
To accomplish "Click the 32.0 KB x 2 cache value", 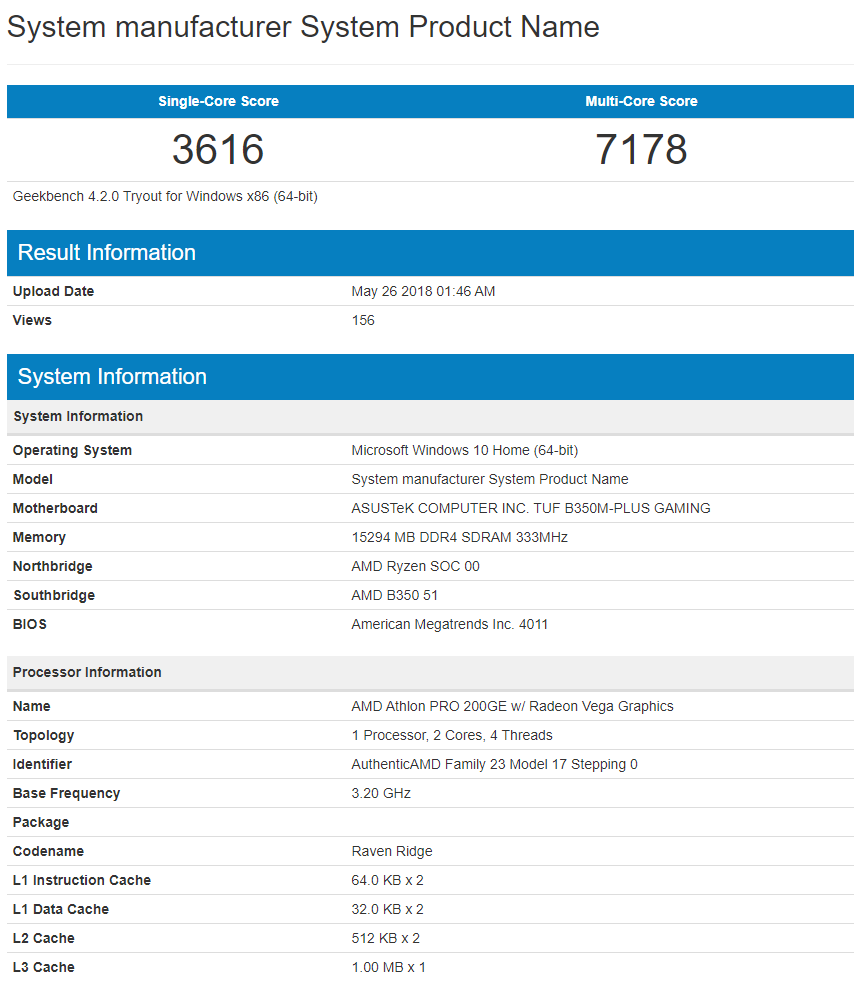I will pos(388,909).
